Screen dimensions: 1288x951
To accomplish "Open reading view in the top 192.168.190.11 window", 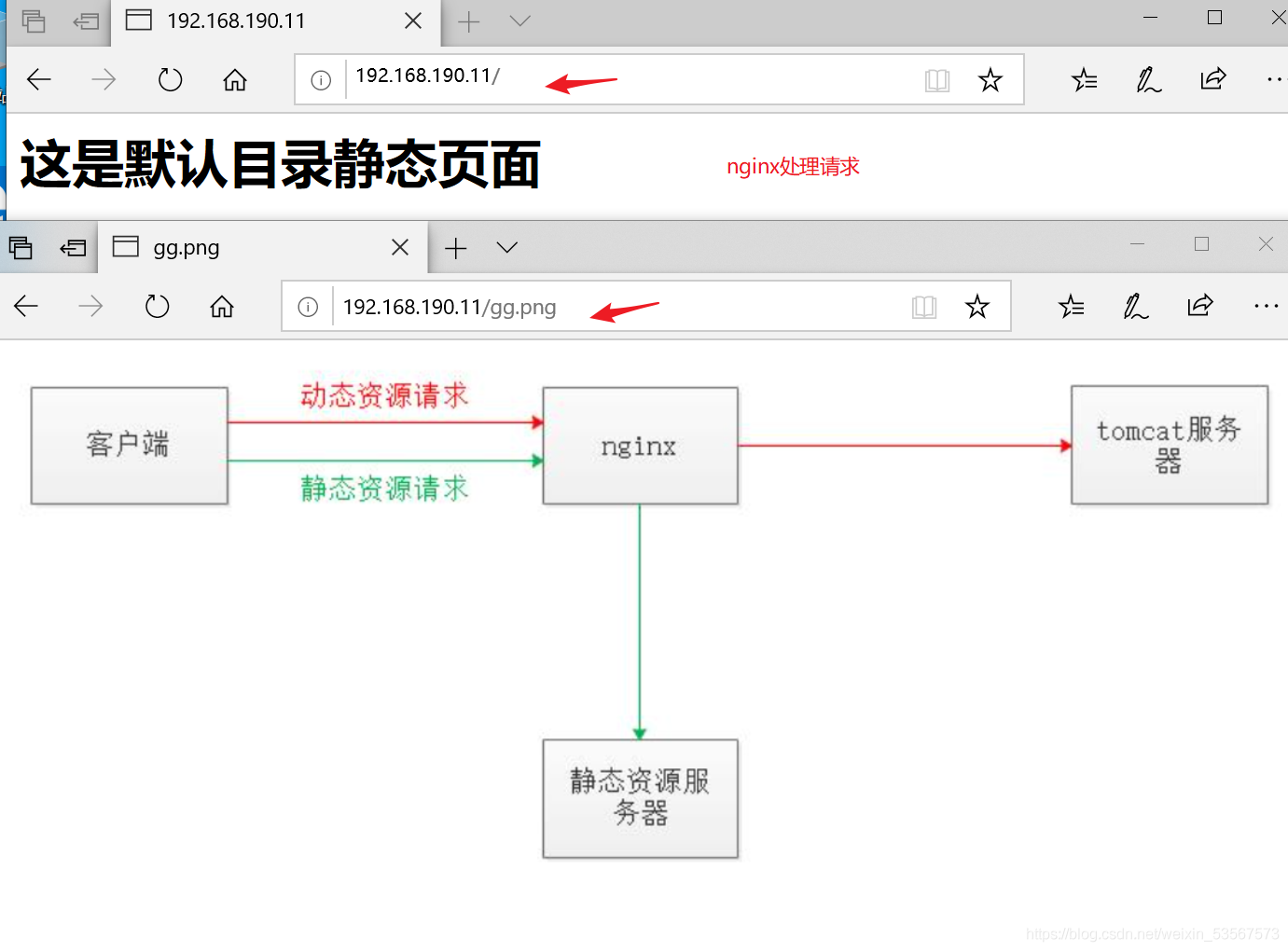I will click(x=937, y=80).
